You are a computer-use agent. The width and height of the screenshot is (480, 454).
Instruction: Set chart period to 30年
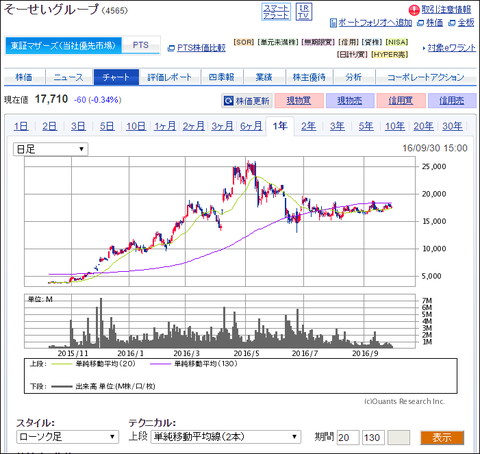point(452,126)
